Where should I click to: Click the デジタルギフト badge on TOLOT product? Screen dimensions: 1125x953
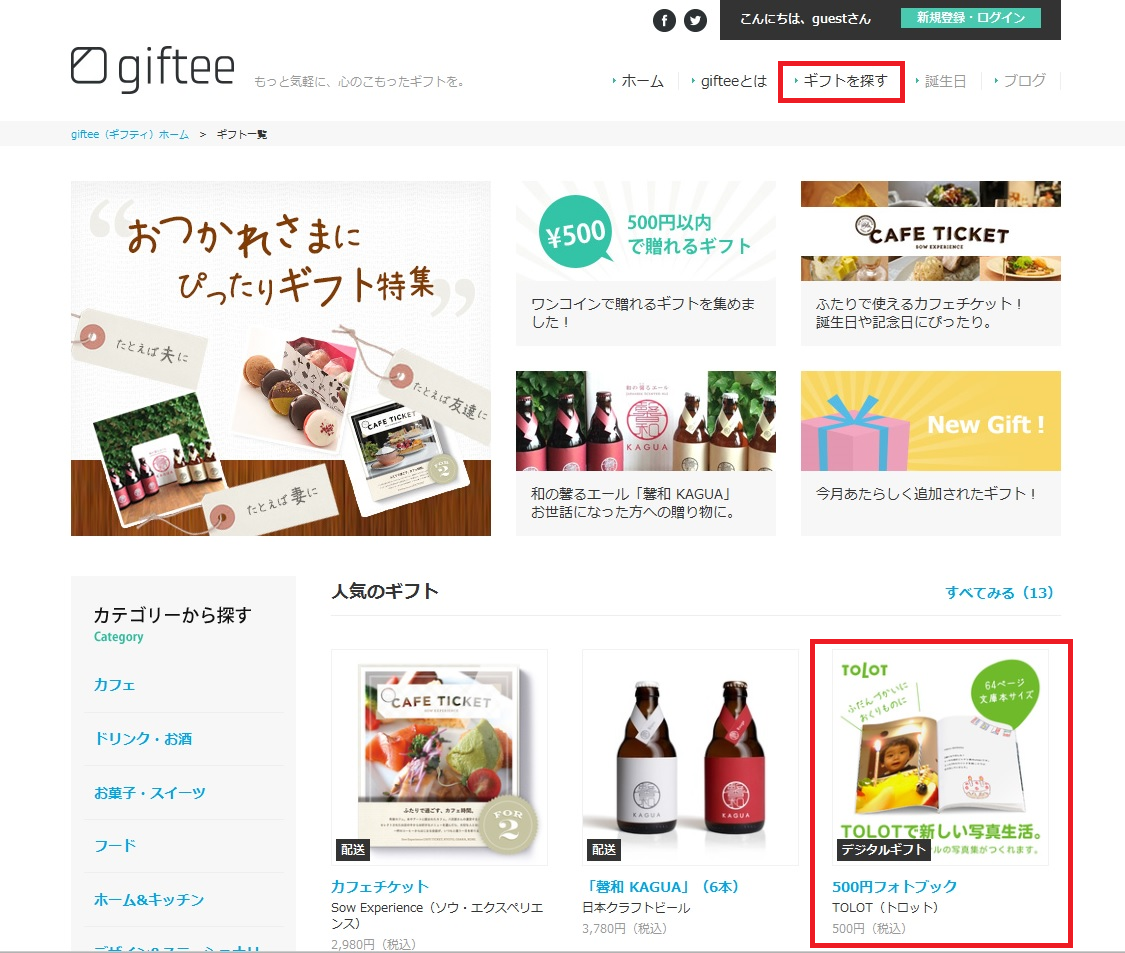(884, 850)
